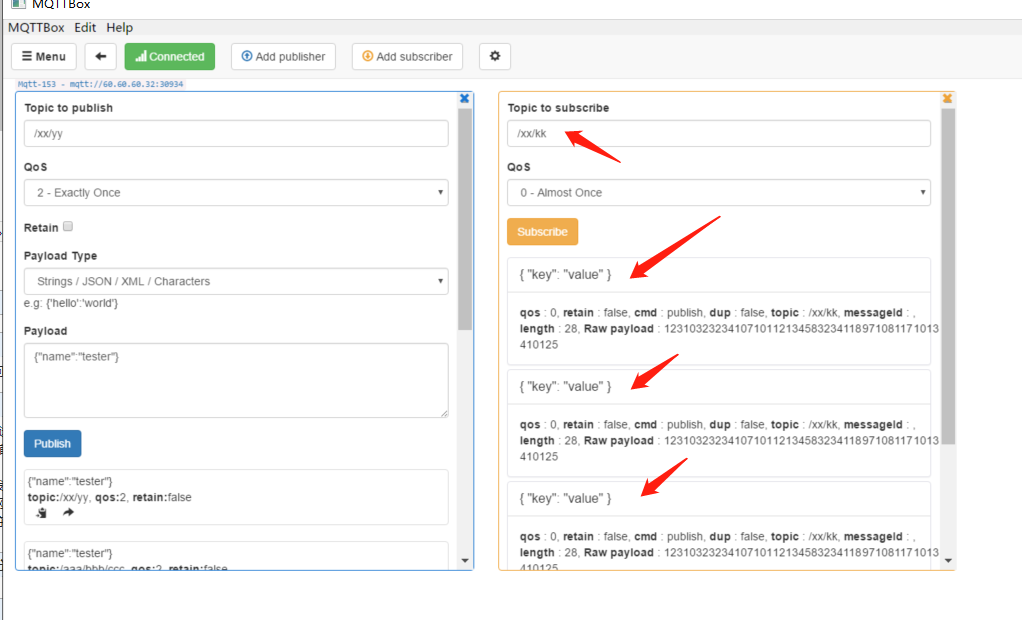Open settings with the gear icon
1022x620 pixels.
coord(495,57)
